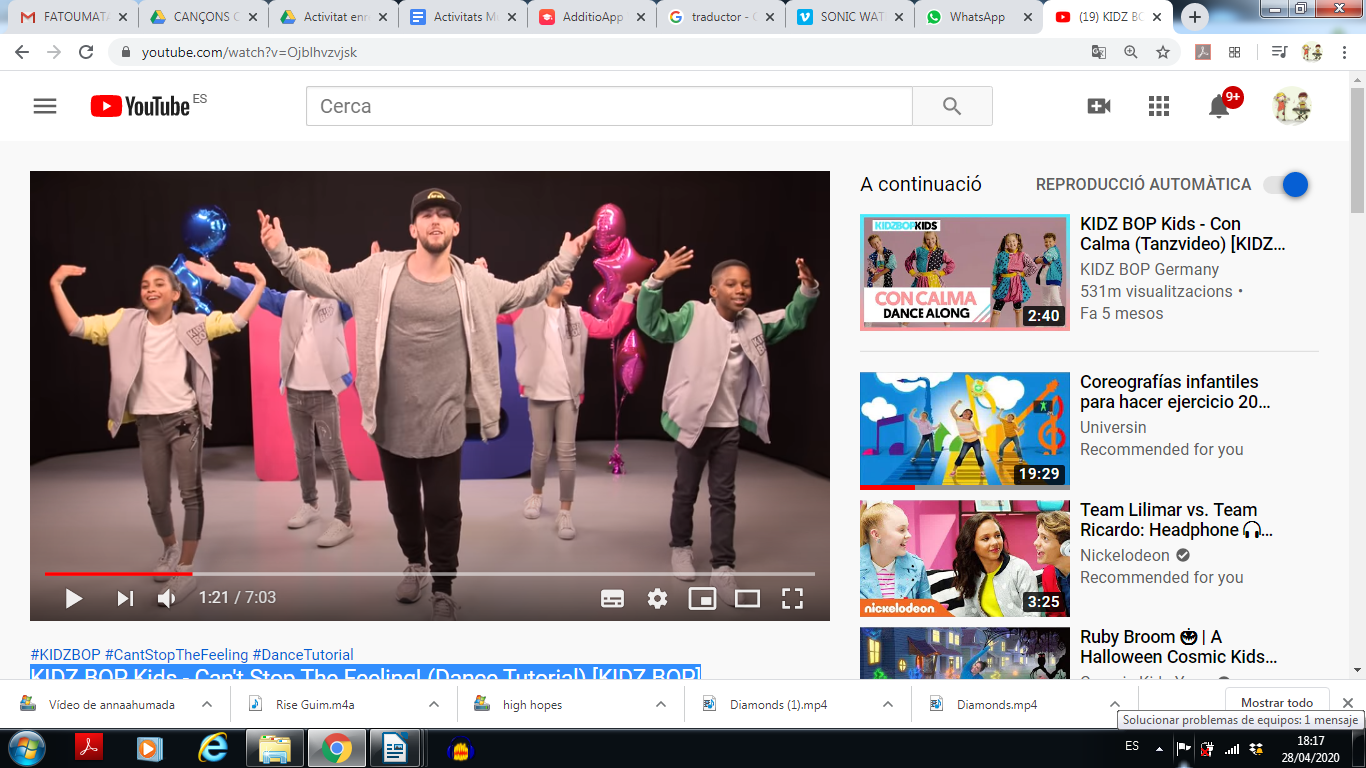Open the YouTube hamburger guide menu
The image size is (1366, 768).
click(x=45, y=106)
